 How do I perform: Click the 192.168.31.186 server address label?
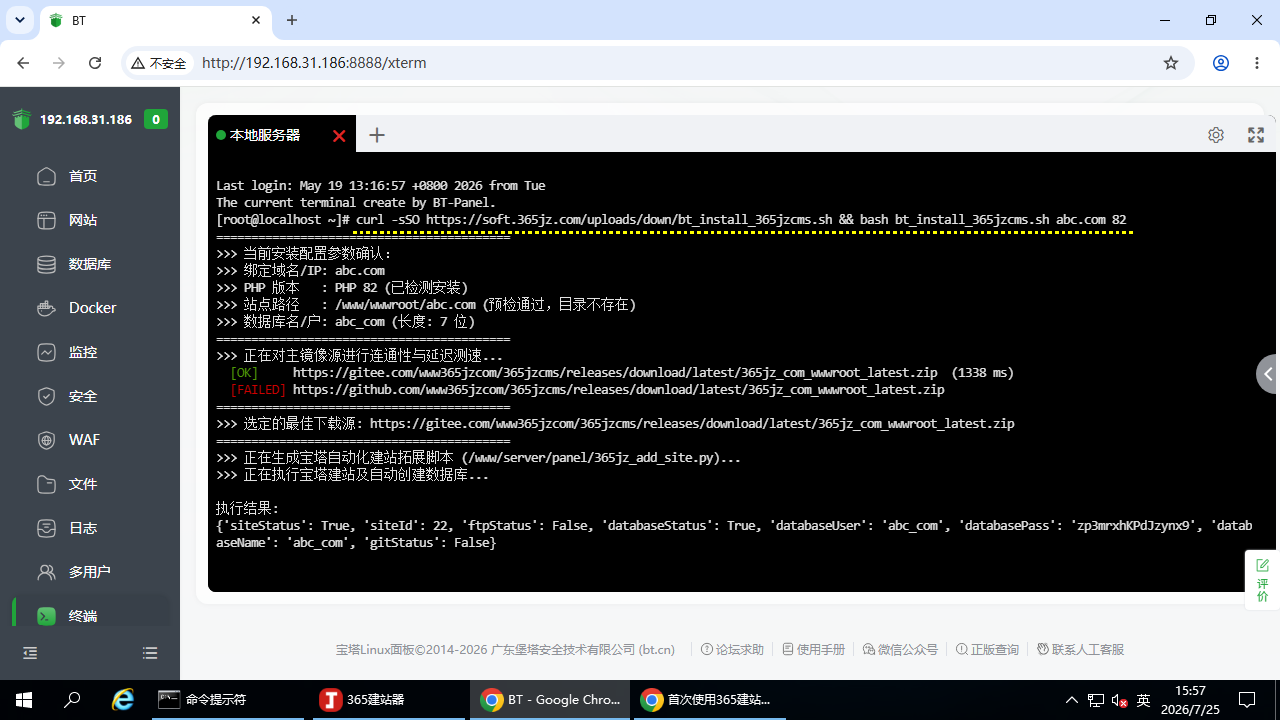86,120
